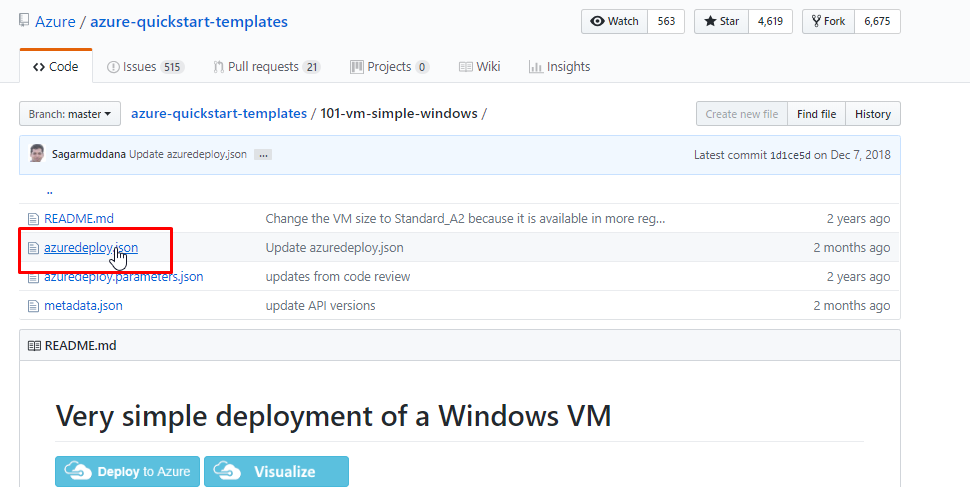Image resolution: width=970 pixels, height=487 pixels.
Task: Go up to parent directory (..)
Action: (x=49, y=190)
